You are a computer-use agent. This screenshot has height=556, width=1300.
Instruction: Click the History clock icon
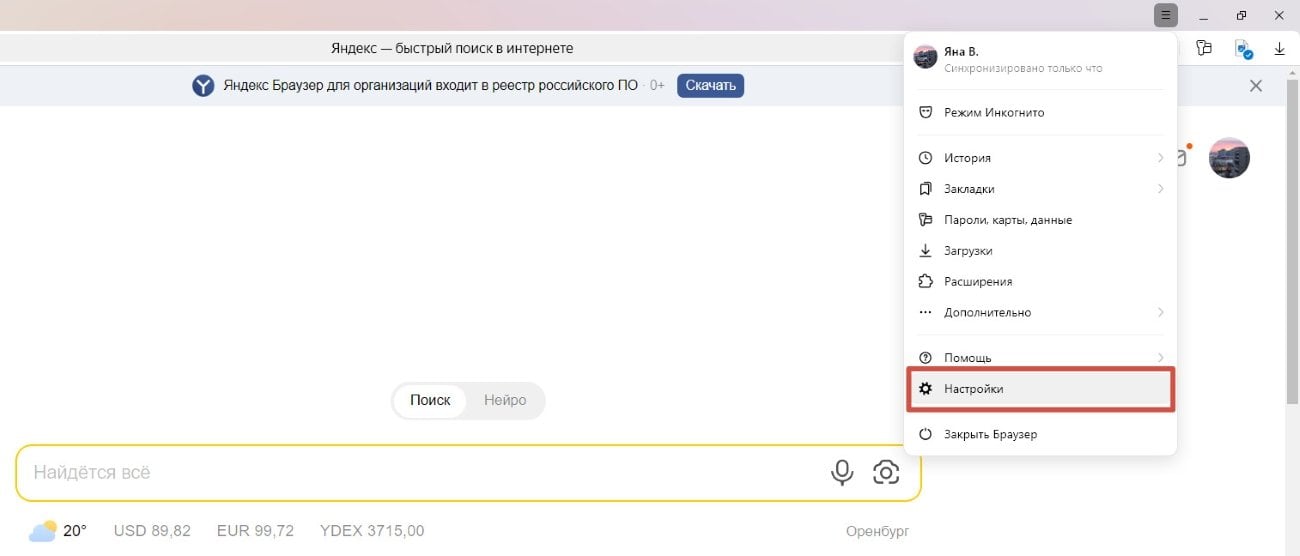pos(925,158)
